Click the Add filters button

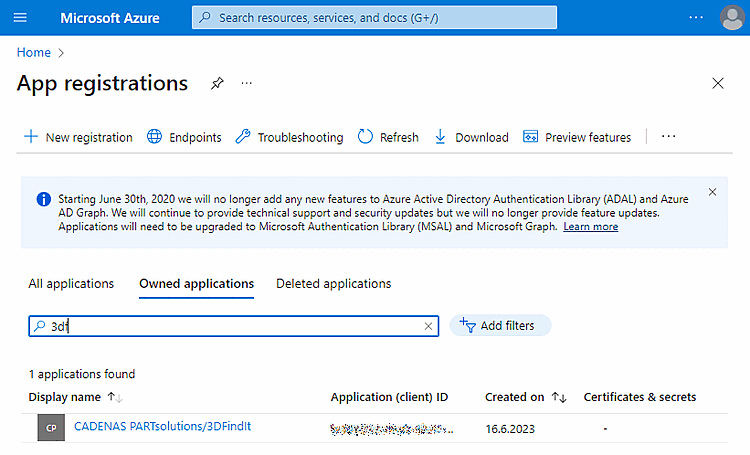[x=500, y=326]
